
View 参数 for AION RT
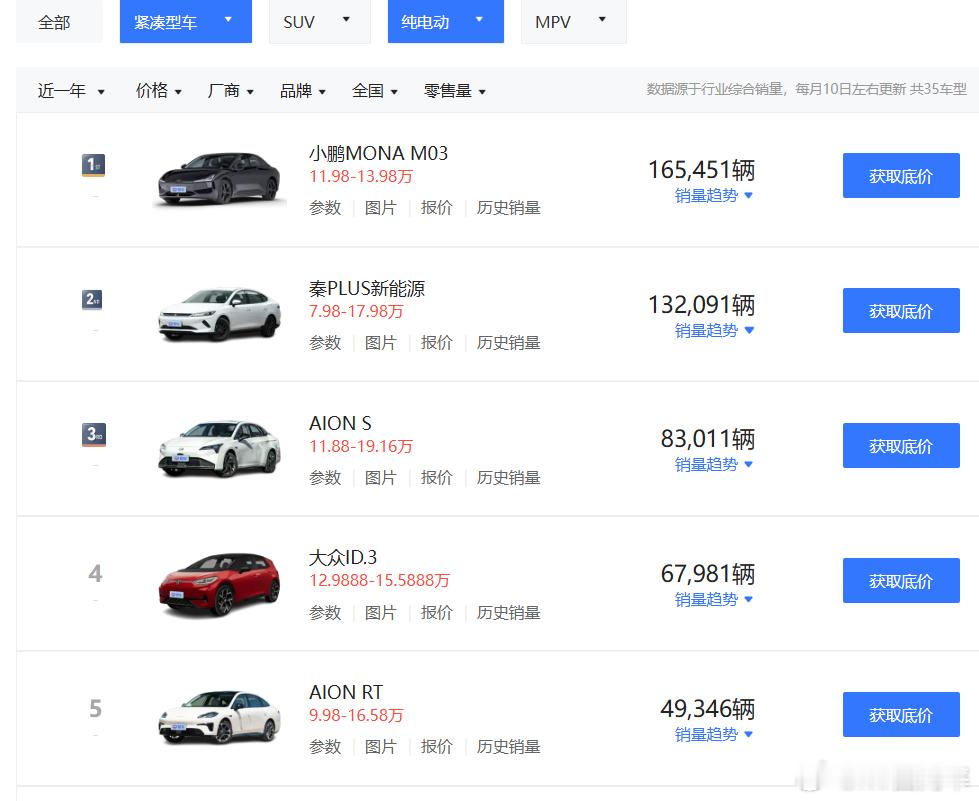325,747
